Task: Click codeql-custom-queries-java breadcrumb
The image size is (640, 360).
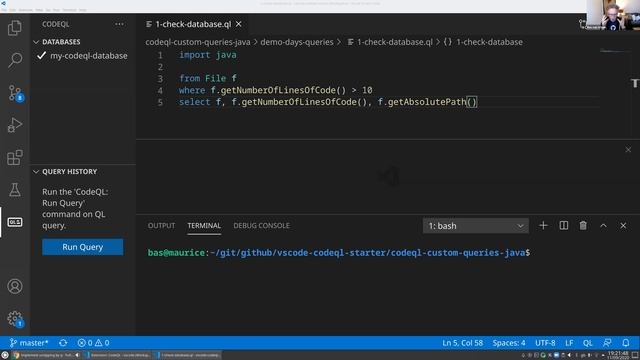Action: (x=198, y=42)
